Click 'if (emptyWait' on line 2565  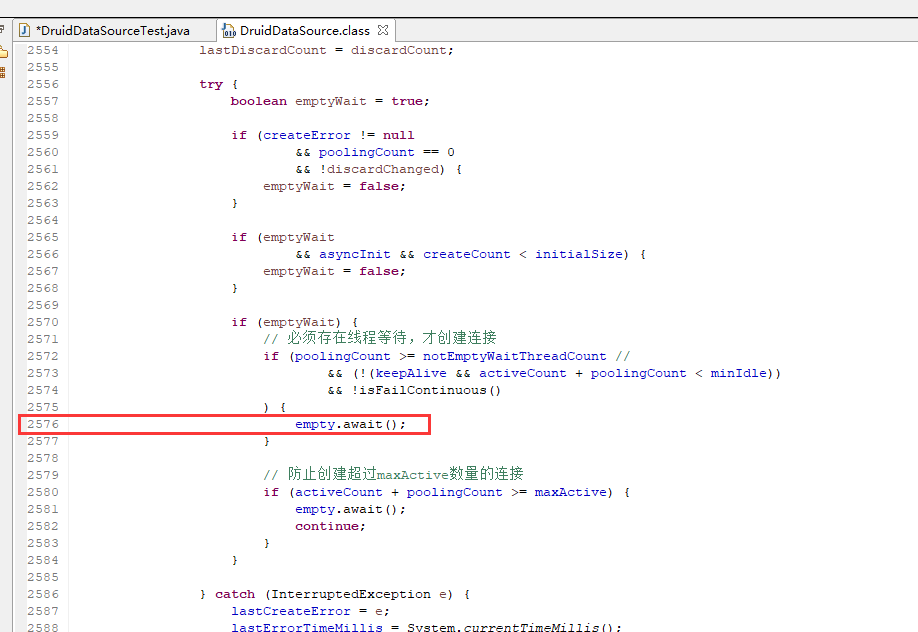click(x=283, y=237)
